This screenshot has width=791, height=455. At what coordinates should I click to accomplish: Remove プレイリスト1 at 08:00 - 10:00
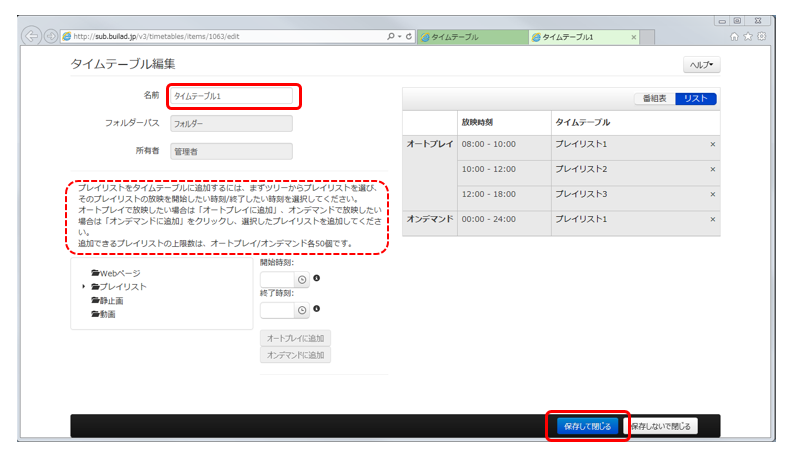pyautogui.click(x=713, y=144)
